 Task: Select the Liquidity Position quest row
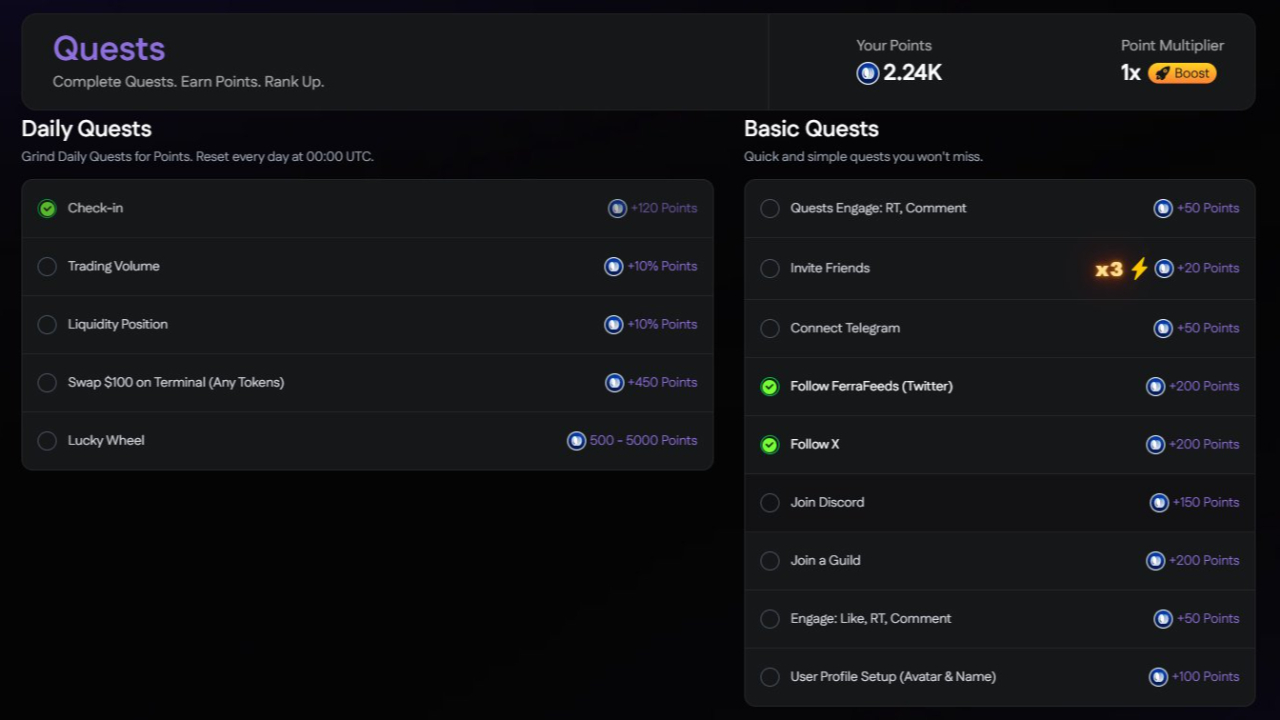118,324
